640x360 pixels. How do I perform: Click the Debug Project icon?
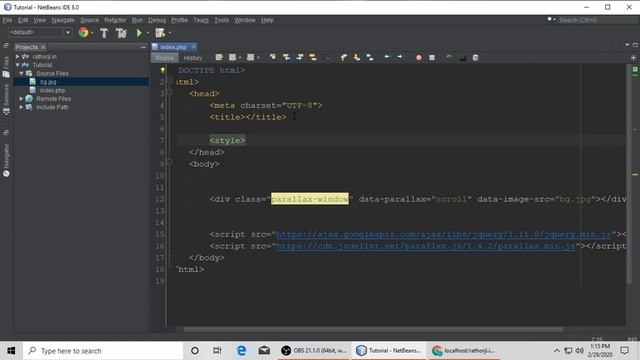click(160, 33)
